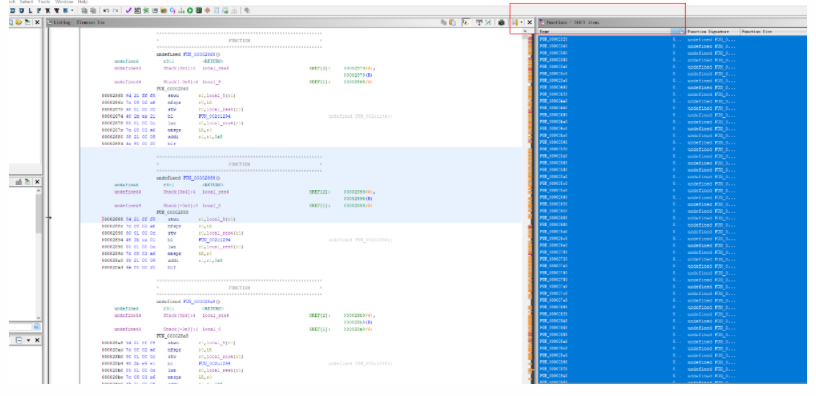
Task: Click the FUN_00002868 function name in the listing
Action: (x=200, y=55)
